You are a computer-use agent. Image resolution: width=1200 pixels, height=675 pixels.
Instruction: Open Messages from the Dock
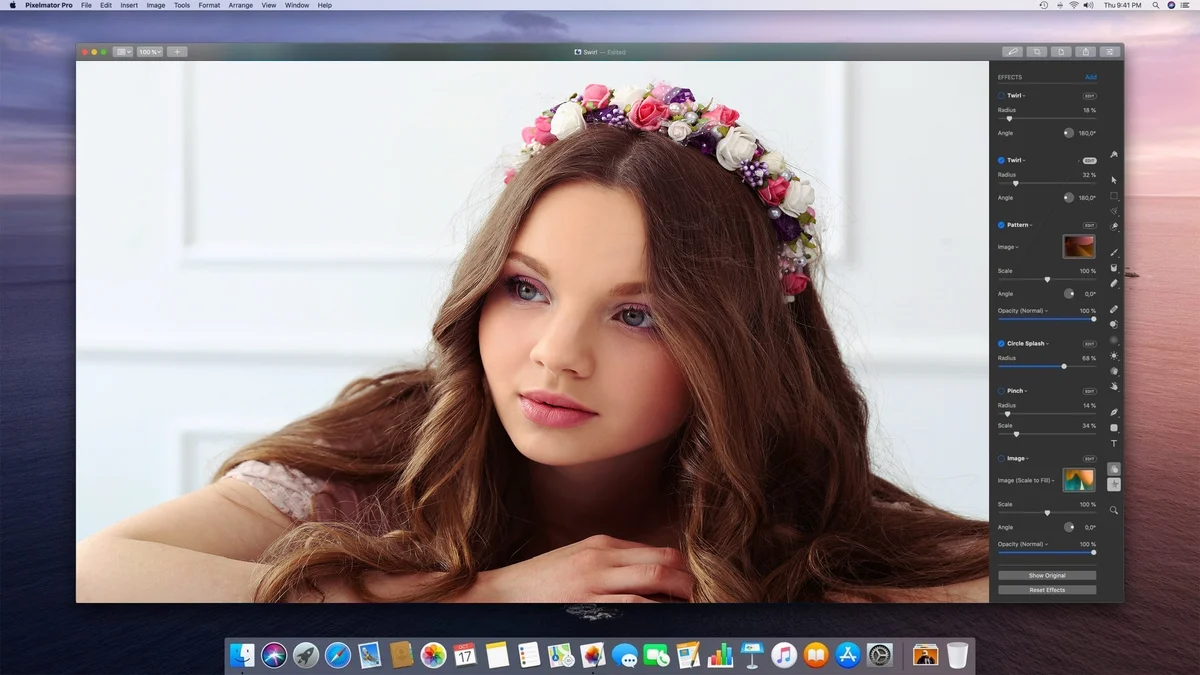625,655
